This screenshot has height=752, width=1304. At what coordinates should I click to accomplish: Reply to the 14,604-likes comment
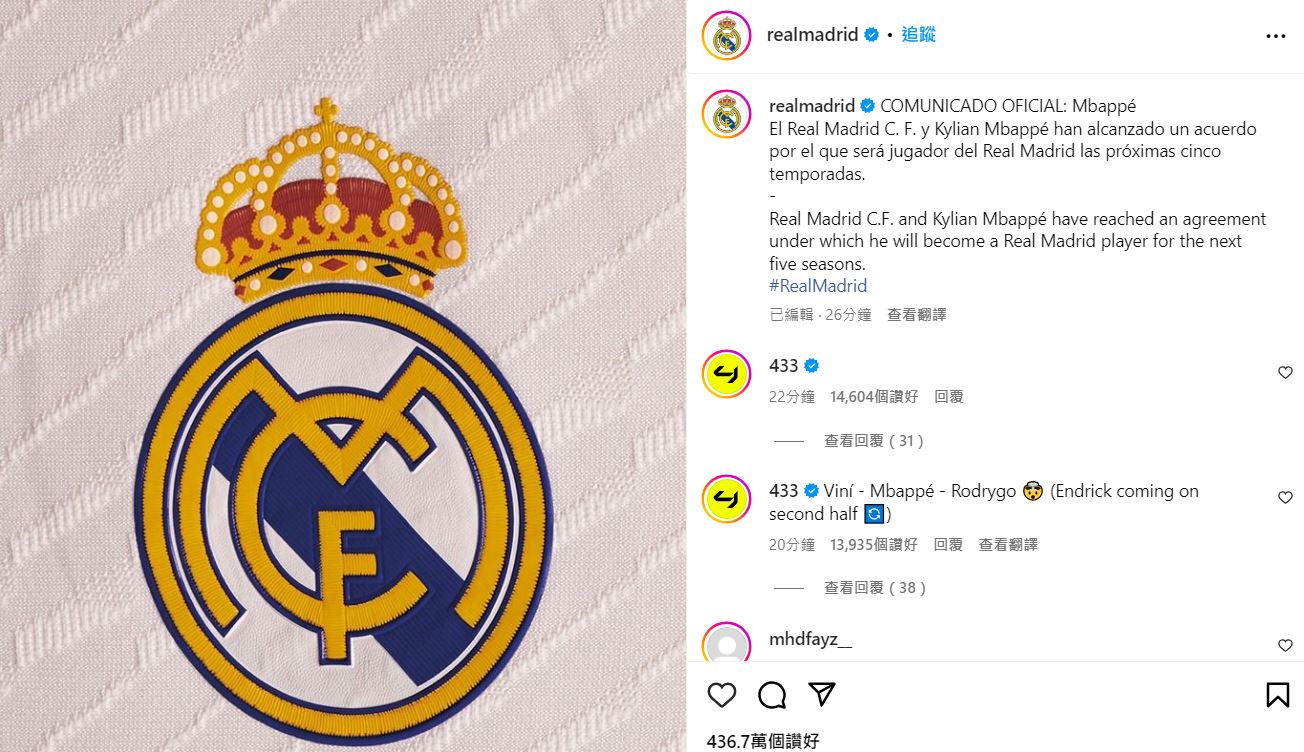click(x=948, y=397)
